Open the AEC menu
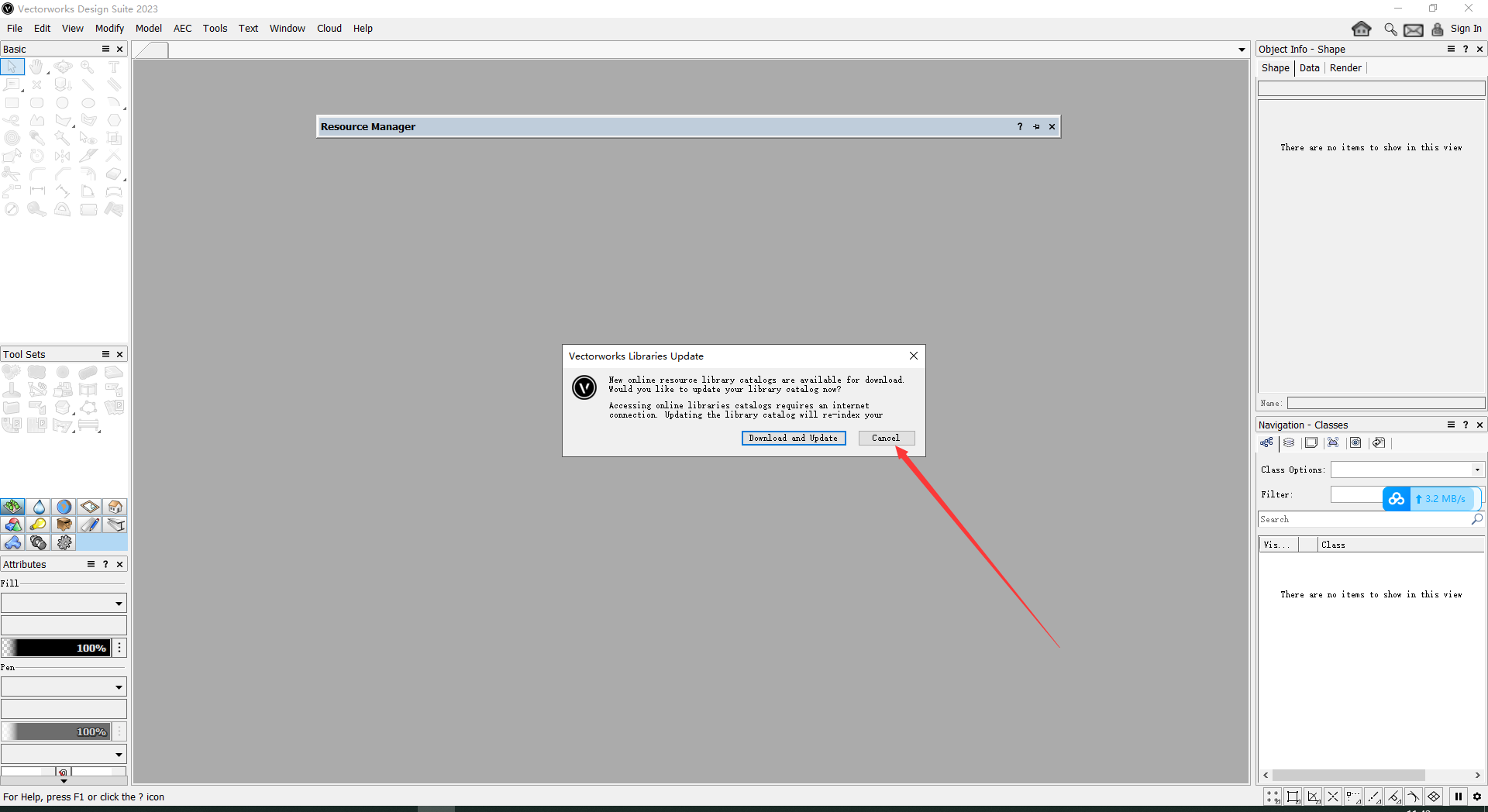Image resolution: width=1488 pixels, height=812 pixels. 182,29
